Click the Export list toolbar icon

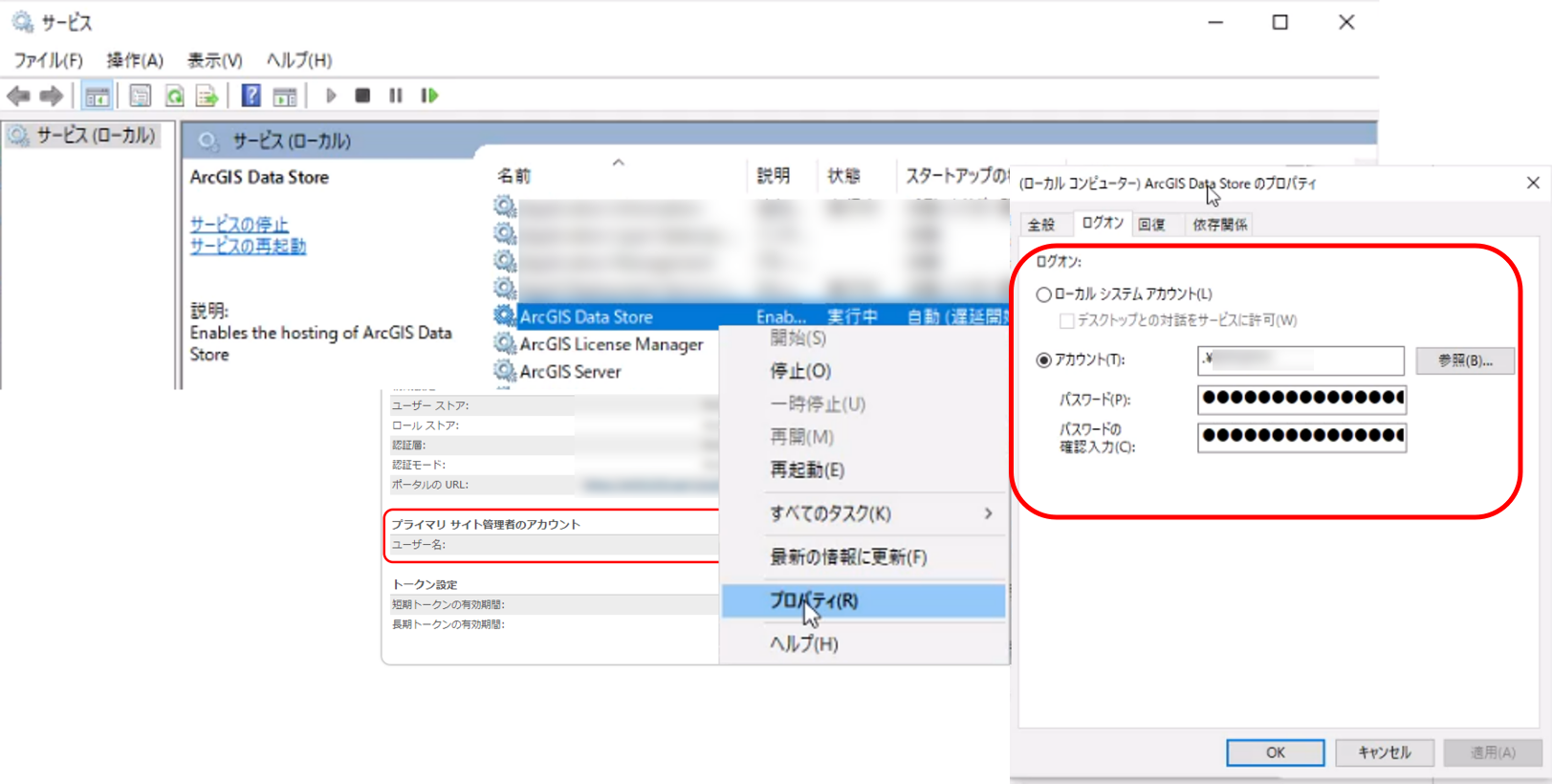(207, 96)
